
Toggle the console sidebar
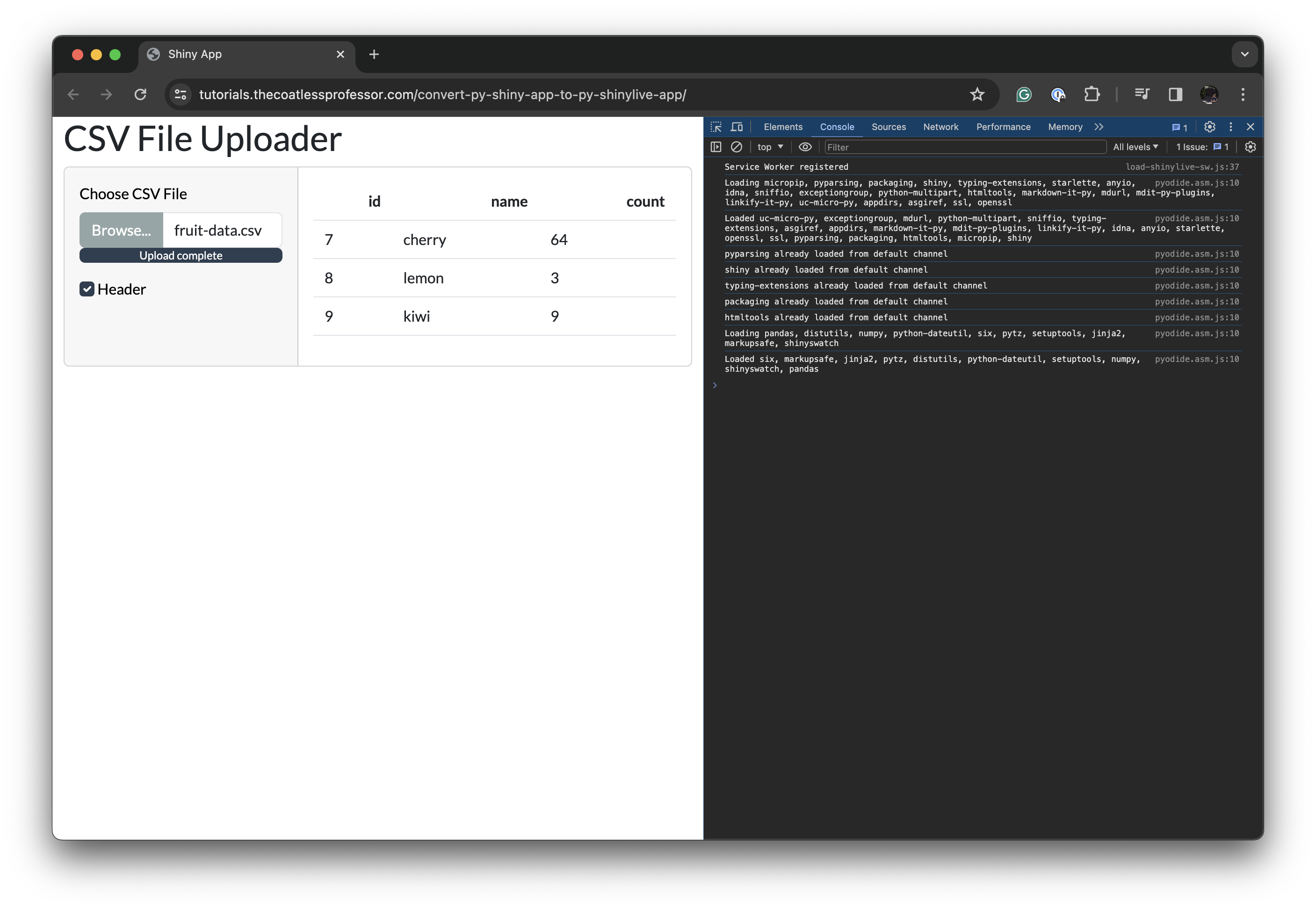[716, 147]
